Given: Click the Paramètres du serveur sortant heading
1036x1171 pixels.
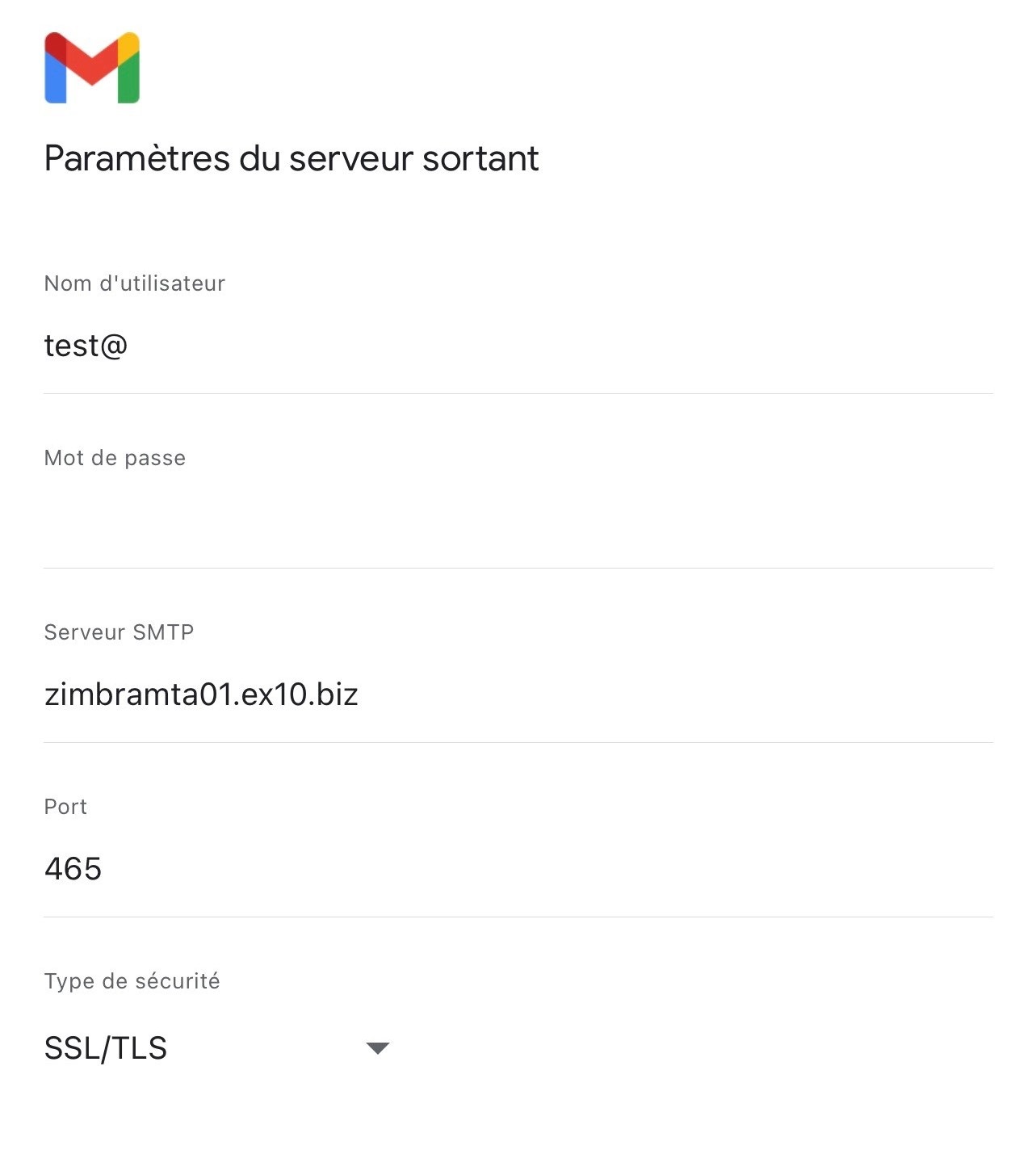Looking at the screenshot, I should click(x=292, y=158).
